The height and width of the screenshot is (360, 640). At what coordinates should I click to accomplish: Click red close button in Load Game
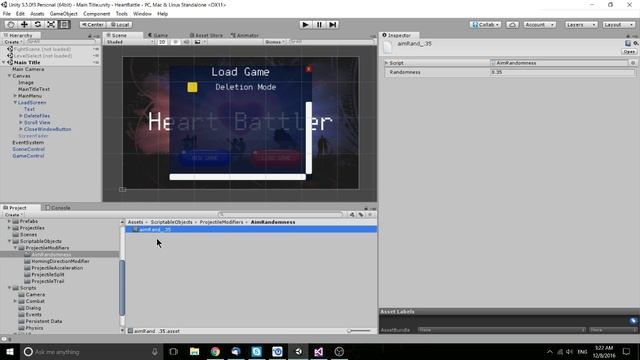(309, 69)
